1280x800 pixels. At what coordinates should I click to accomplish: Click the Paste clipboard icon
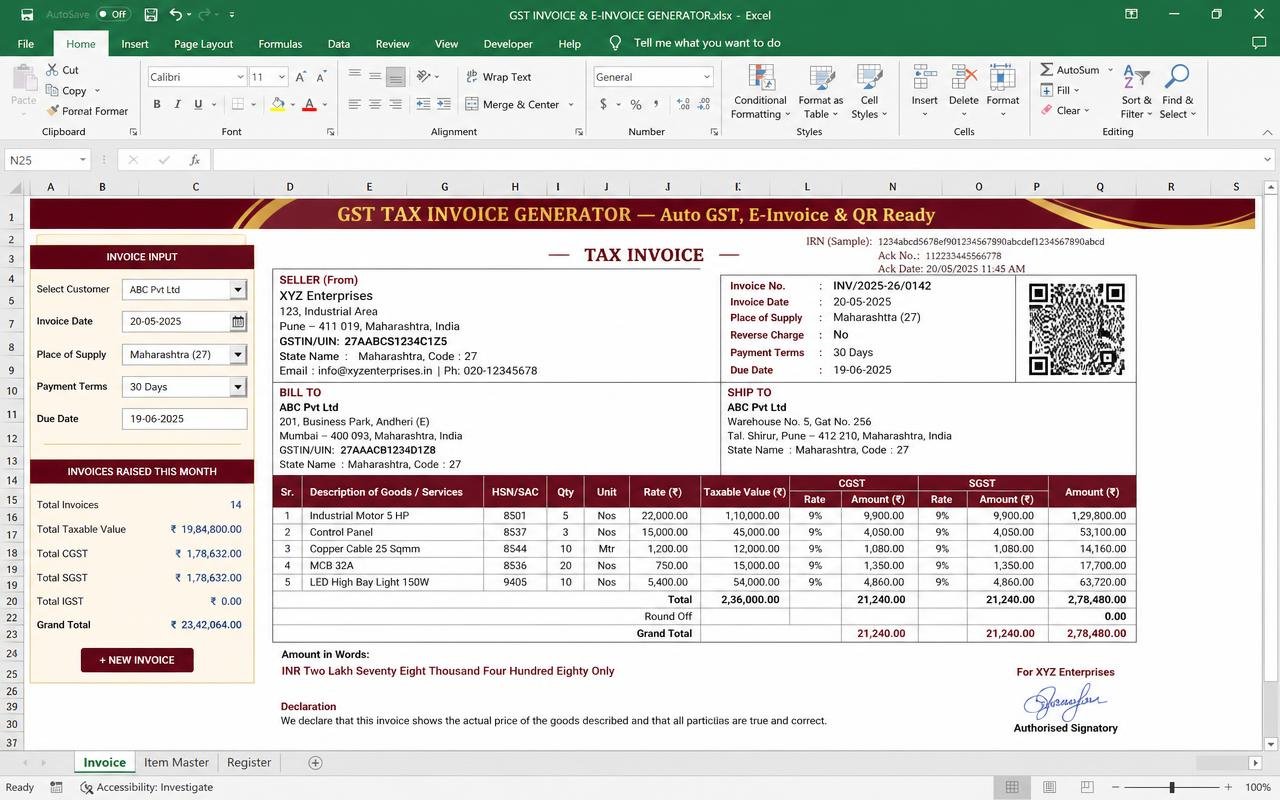(23, 77)
